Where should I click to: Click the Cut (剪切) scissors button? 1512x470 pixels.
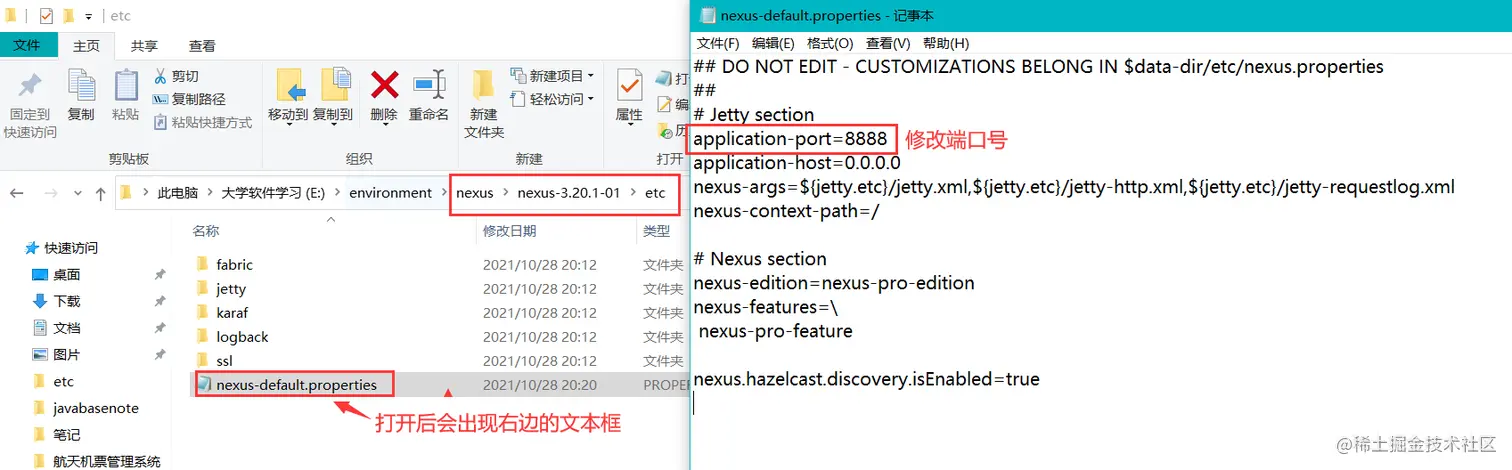coord(176,76)
